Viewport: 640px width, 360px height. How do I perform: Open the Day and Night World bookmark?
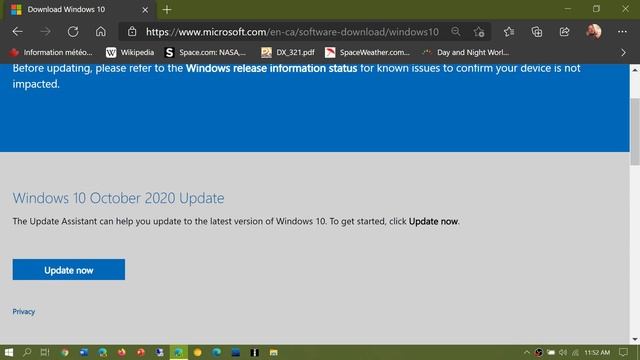tap(466, 52)
